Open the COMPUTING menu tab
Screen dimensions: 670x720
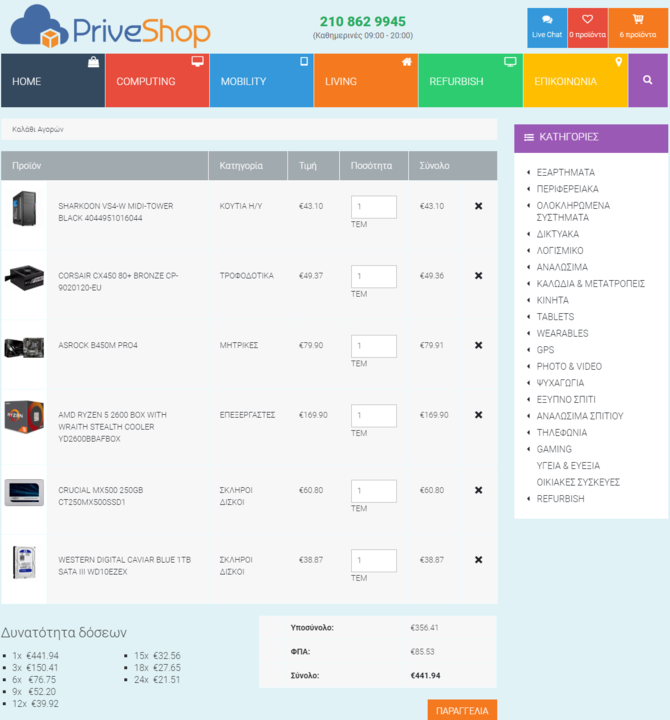157,80
